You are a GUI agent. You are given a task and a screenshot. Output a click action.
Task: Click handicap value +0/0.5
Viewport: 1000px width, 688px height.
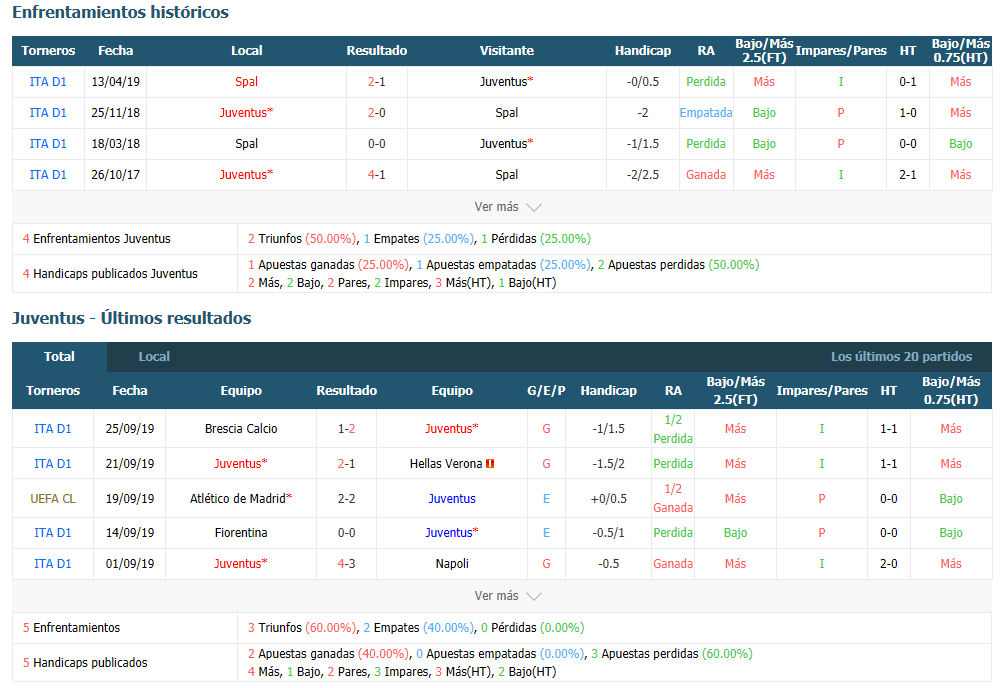click(608, 499)
